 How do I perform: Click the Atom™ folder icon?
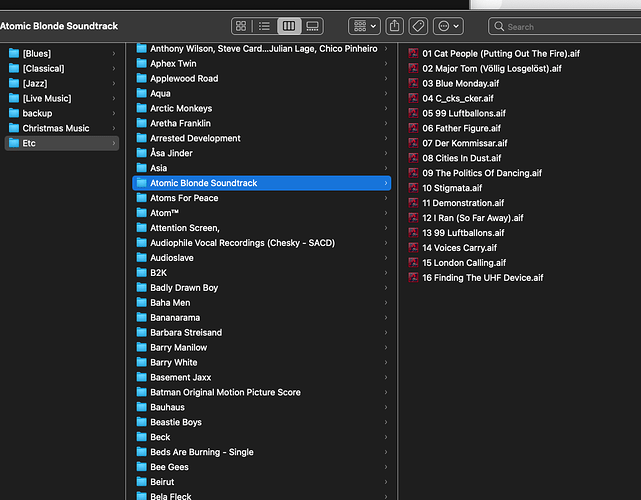(141, 213)
